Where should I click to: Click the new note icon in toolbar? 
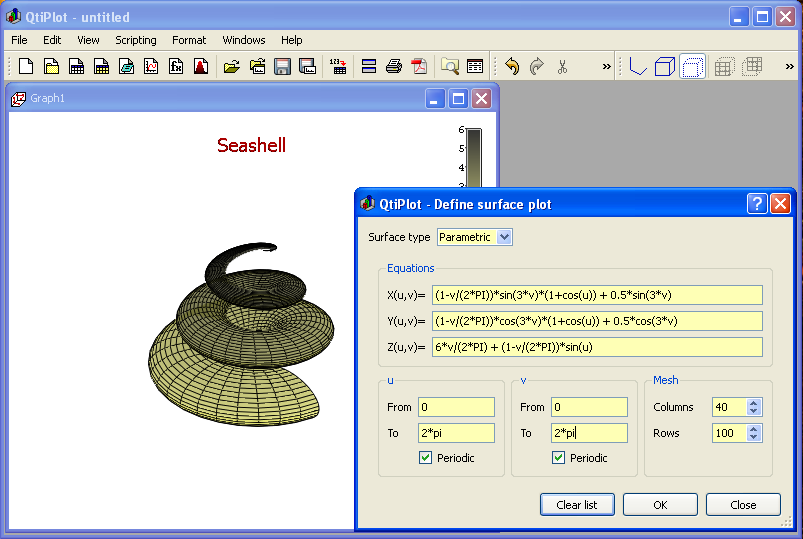(x=126, y=67)
